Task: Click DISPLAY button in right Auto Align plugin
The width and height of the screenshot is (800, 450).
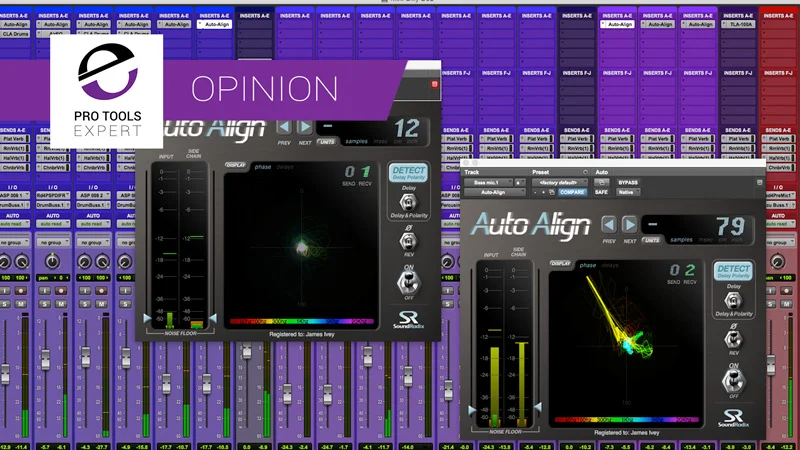Action: tap(560, 264)
